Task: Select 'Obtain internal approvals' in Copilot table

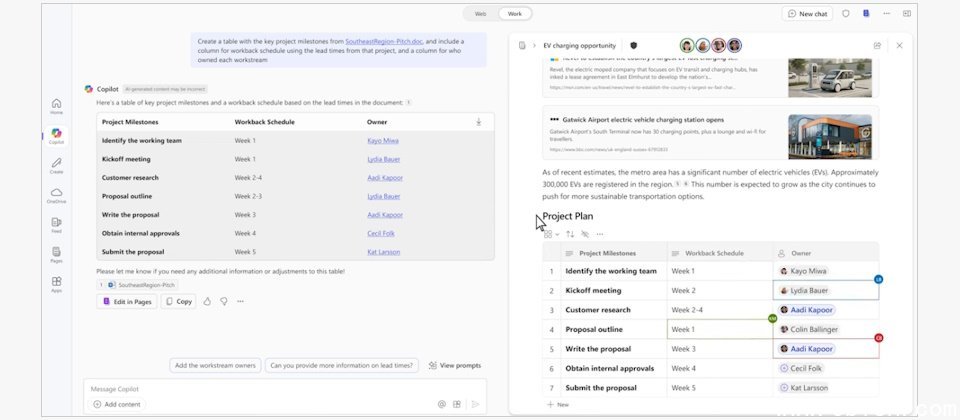Action: (141, 233)
